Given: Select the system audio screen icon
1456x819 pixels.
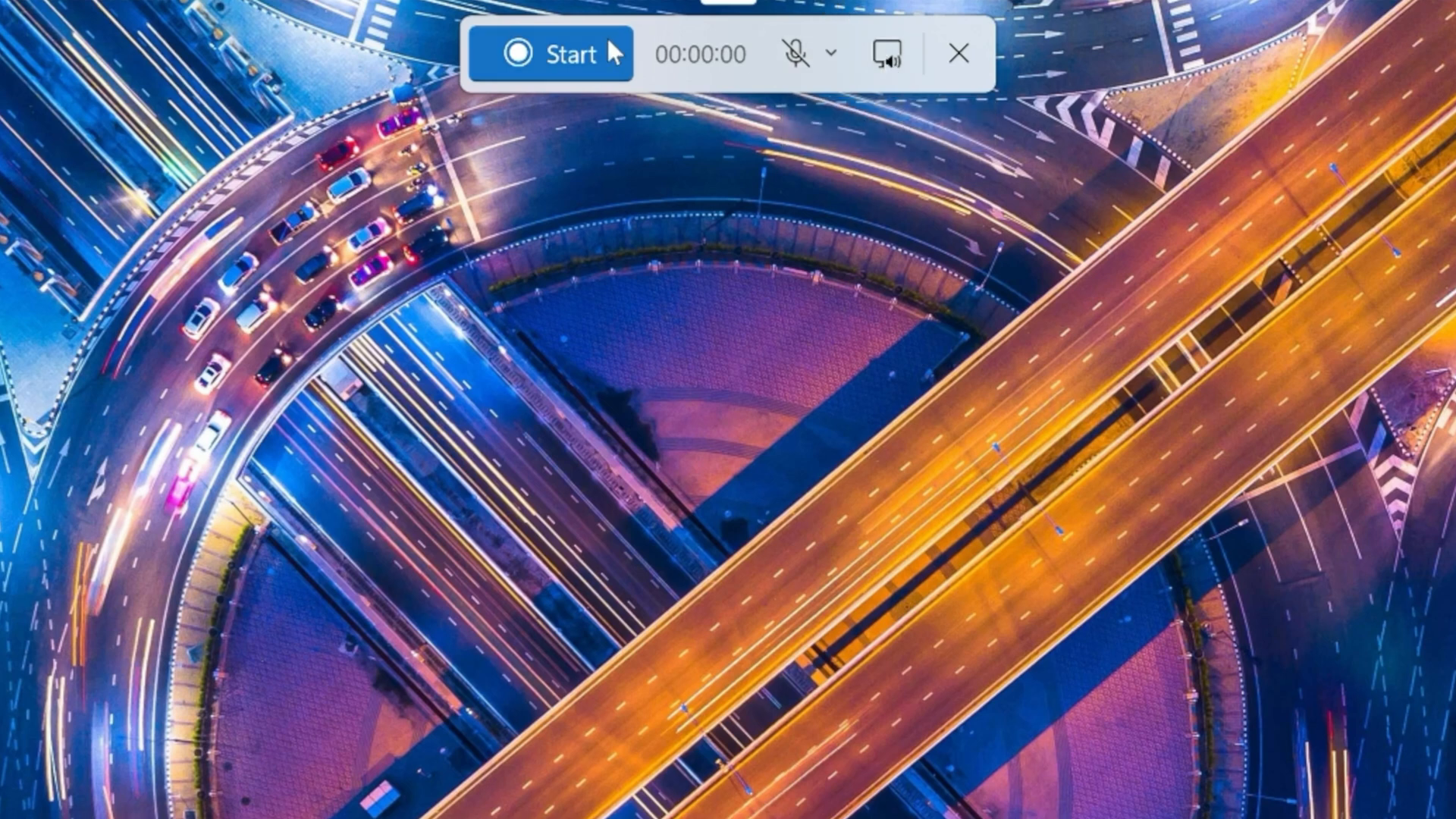Looking at the screenshot, I should 886,53.
